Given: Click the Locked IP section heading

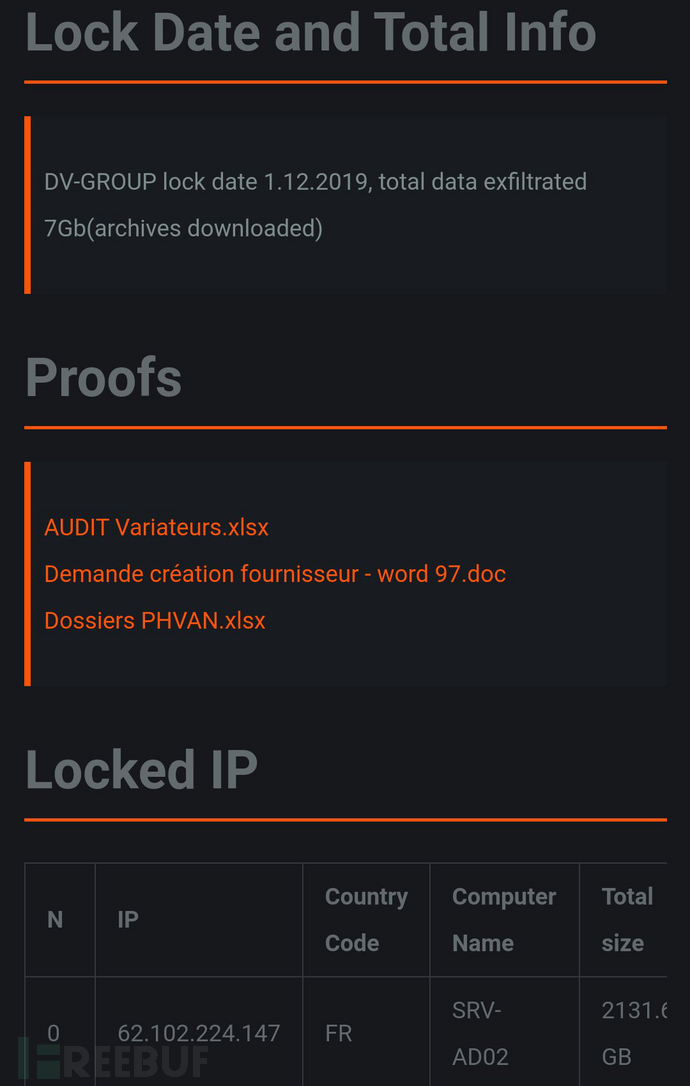Looking at the screenshot, I should pyautogui.click(x=142, y=769).
